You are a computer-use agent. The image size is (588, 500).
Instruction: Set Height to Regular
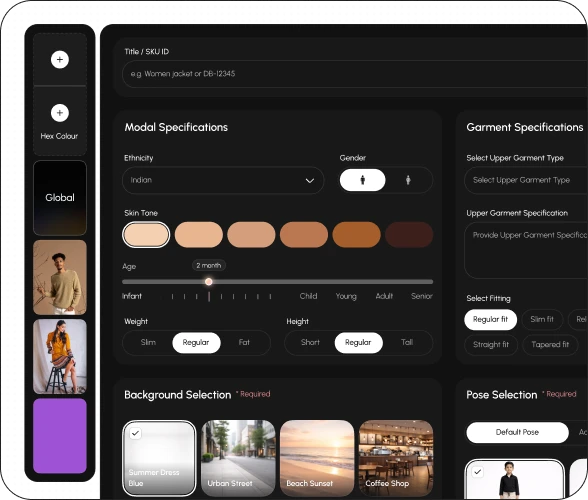tap(358, 342)
